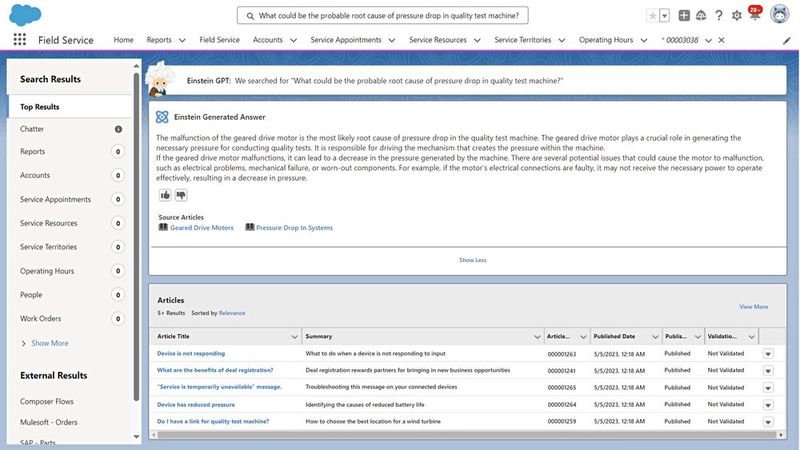Click articles table horizontal scrollbar

(x=466, y=435)
